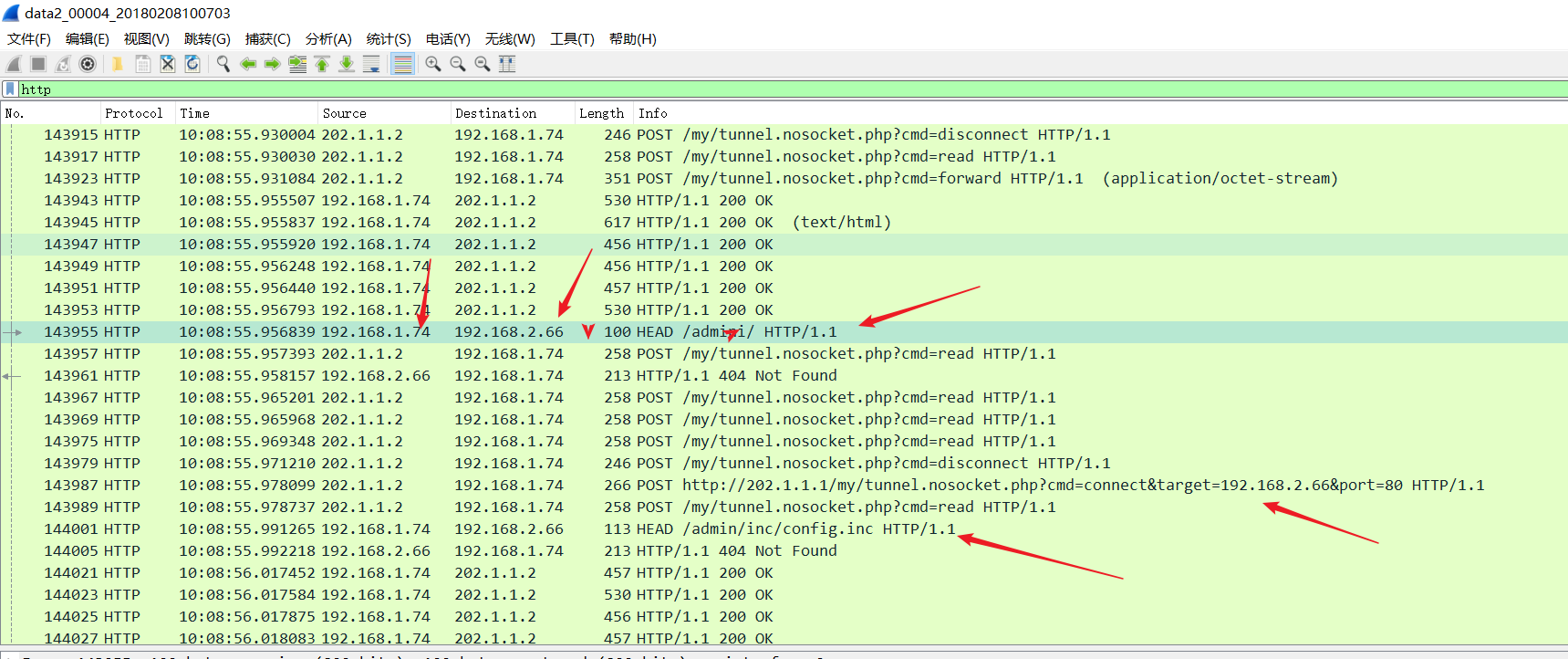Sort by the No. column header
This screenshot has height=659, width=1568.
[x=50, y=113]
